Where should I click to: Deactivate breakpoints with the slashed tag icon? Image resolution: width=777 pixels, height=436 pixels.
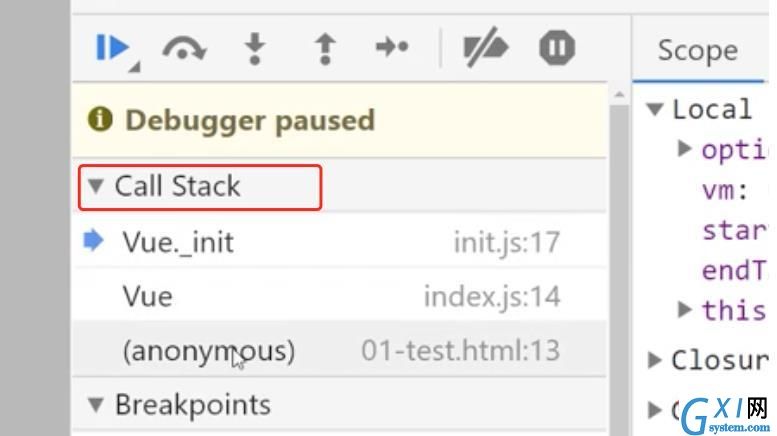(485, 48)
